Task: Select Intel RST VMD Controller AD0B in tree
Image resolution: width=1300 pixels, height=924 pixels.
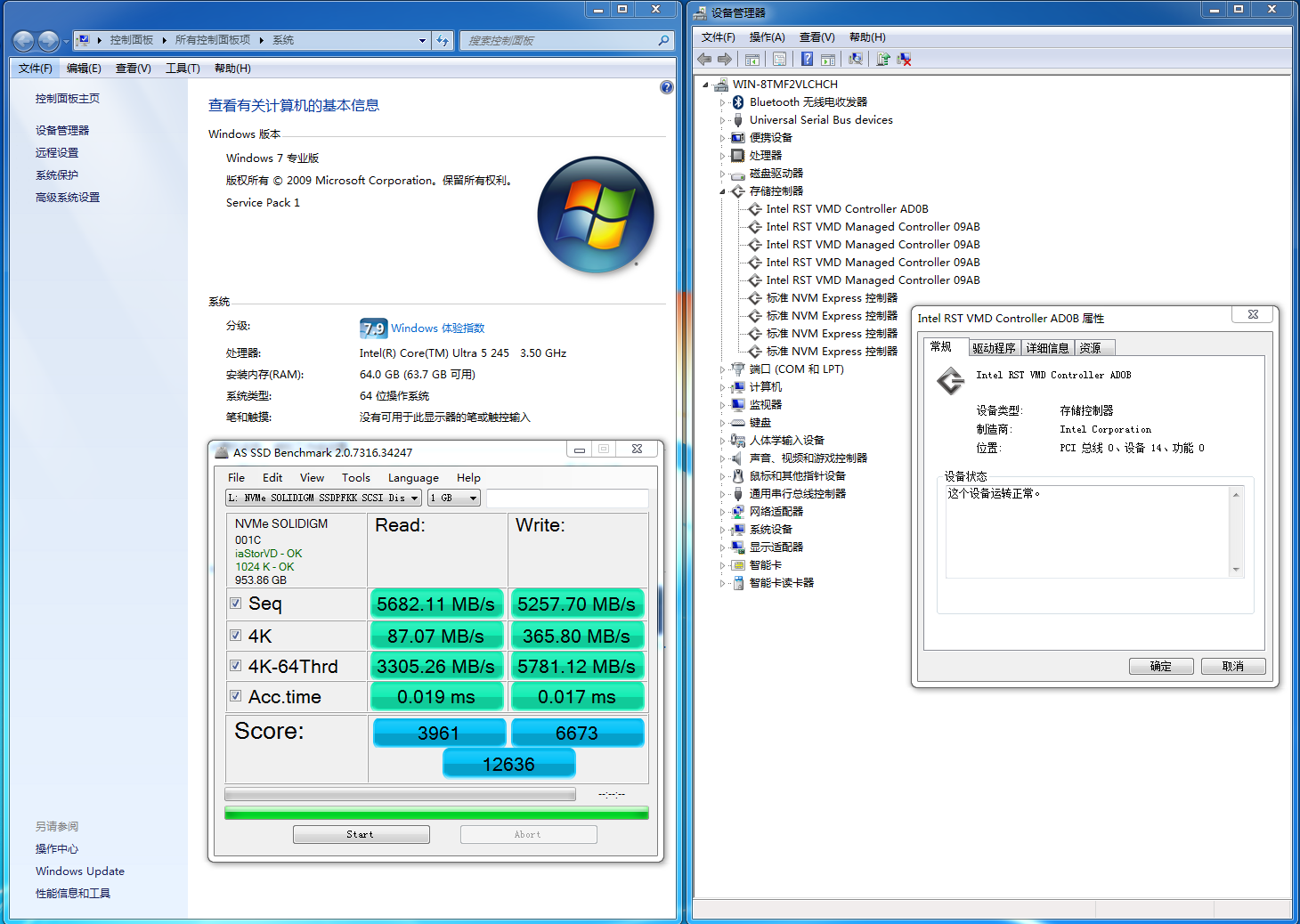Action: coord(847,209)
